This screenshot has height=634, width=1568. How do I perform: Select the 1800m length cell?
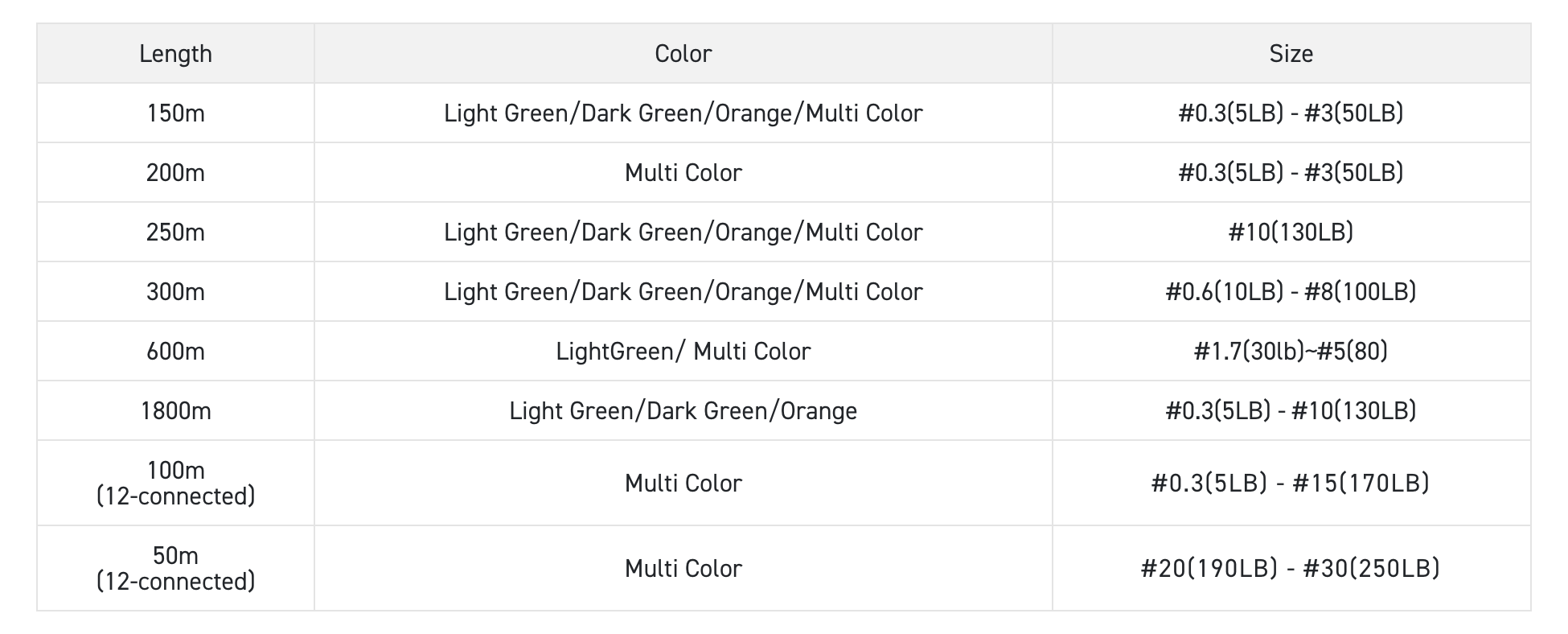click(175, 410)
